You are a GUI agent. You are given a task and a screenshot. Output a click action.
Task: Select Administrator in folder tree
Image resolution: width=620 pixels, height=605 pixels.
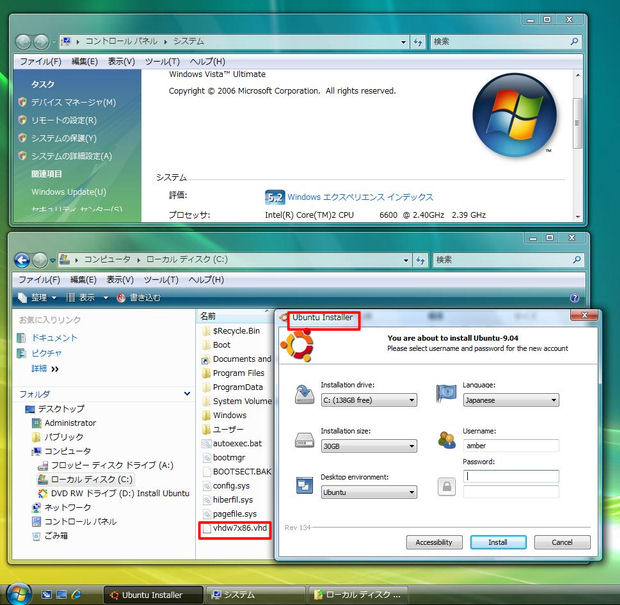tap(70, 423)
